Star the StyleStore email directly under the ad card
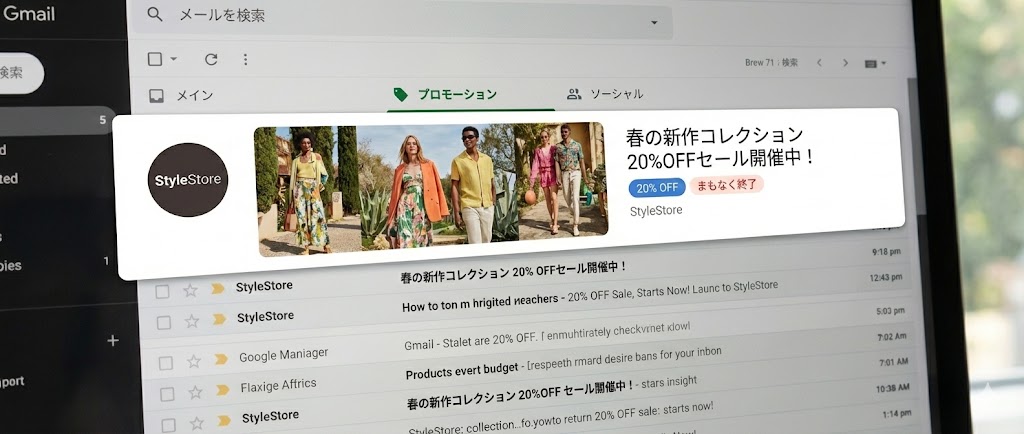The height and width of the screenshot is (434, 1024). click(190, 290)
